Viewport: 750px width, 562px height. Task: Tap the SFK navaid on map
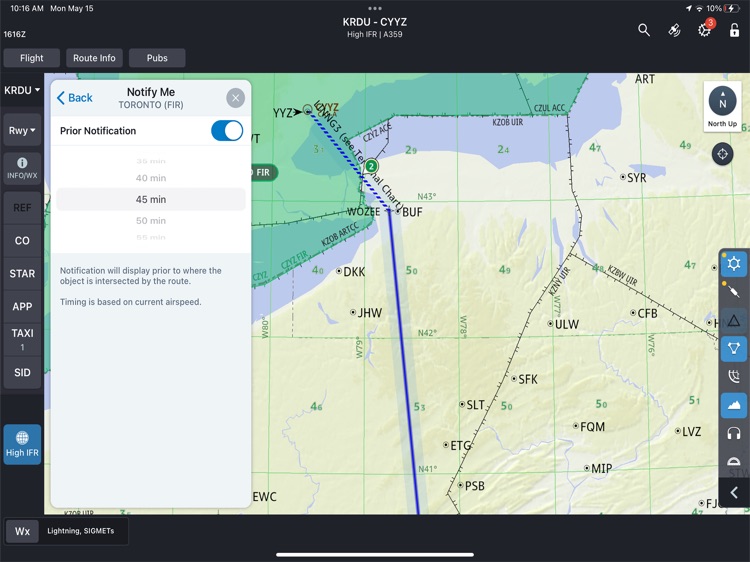coord(525,379)
